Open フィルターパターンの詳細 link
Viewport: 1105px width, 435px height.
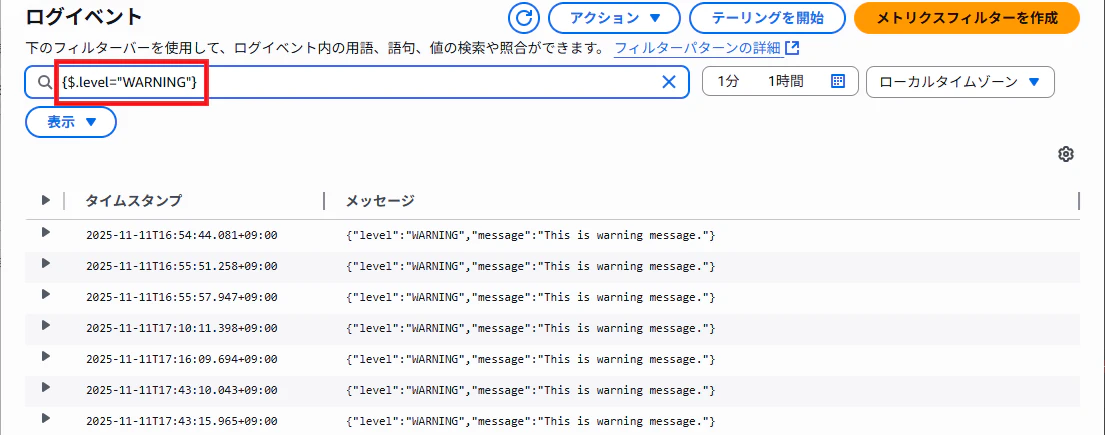click(707, 49)
